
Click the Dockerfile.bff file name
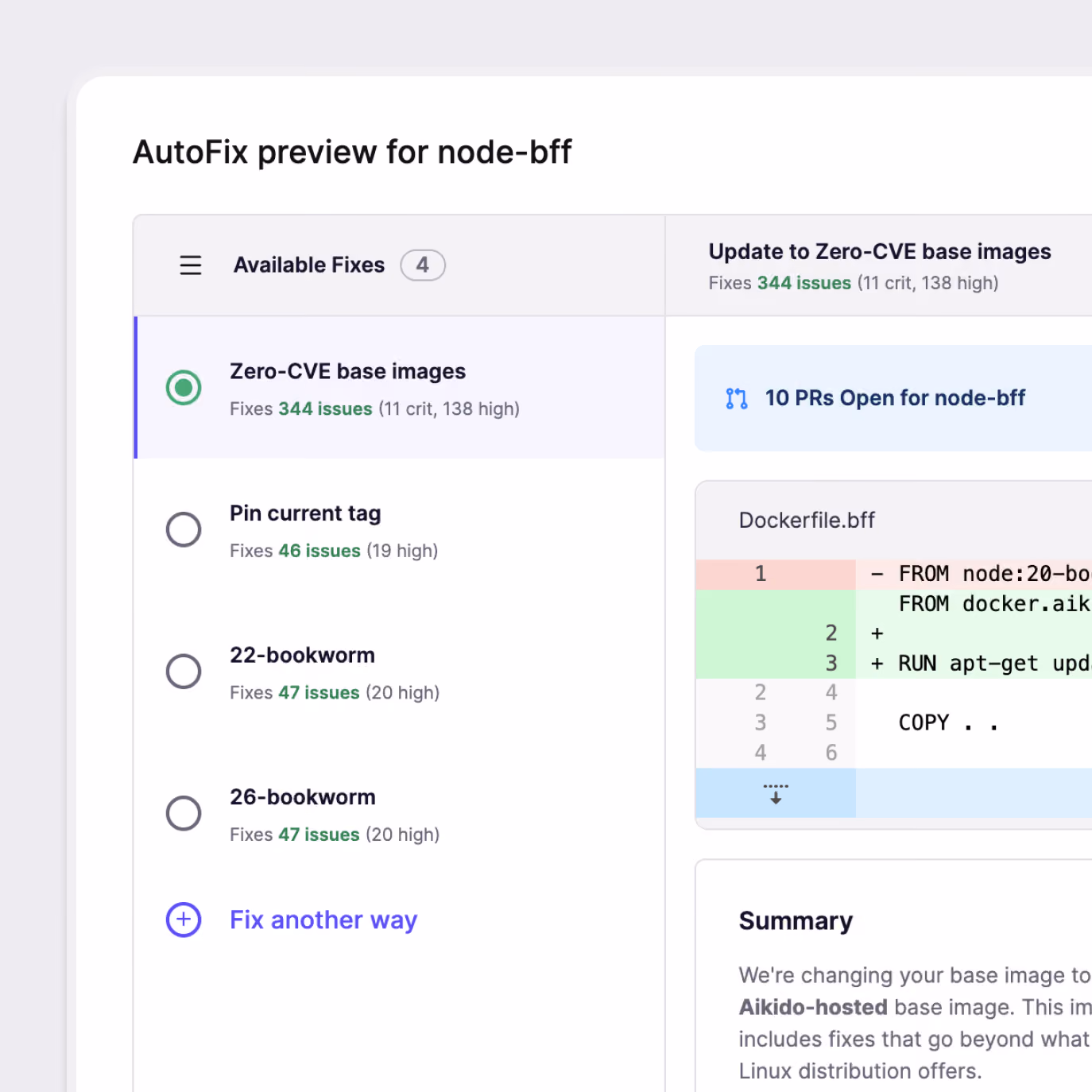tap(807, 521)
